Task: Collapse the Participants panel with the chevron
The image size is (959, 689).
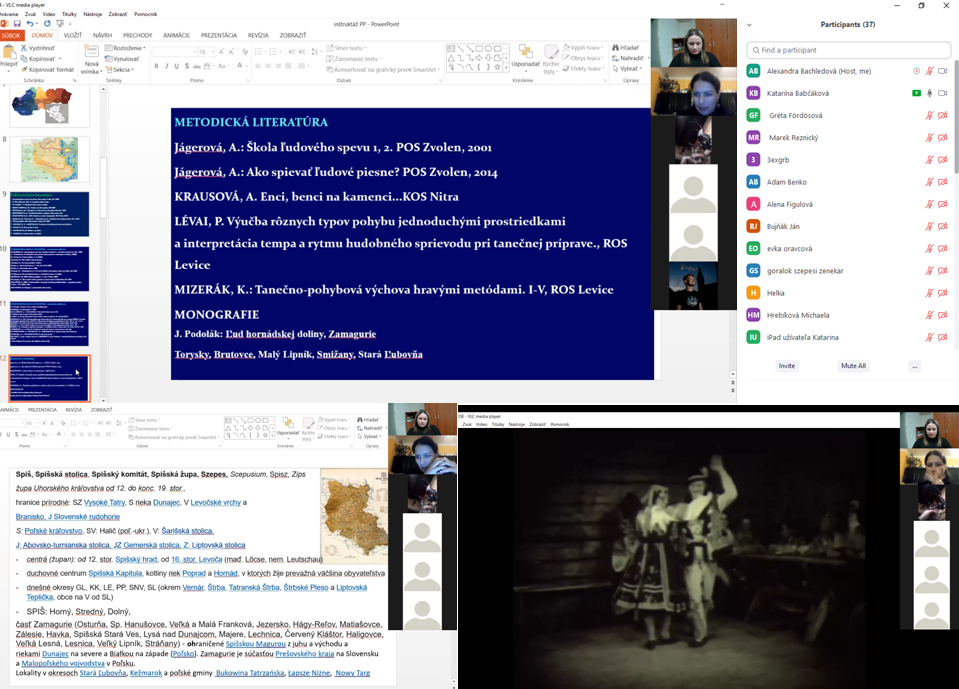Action: tap(751, 24)
